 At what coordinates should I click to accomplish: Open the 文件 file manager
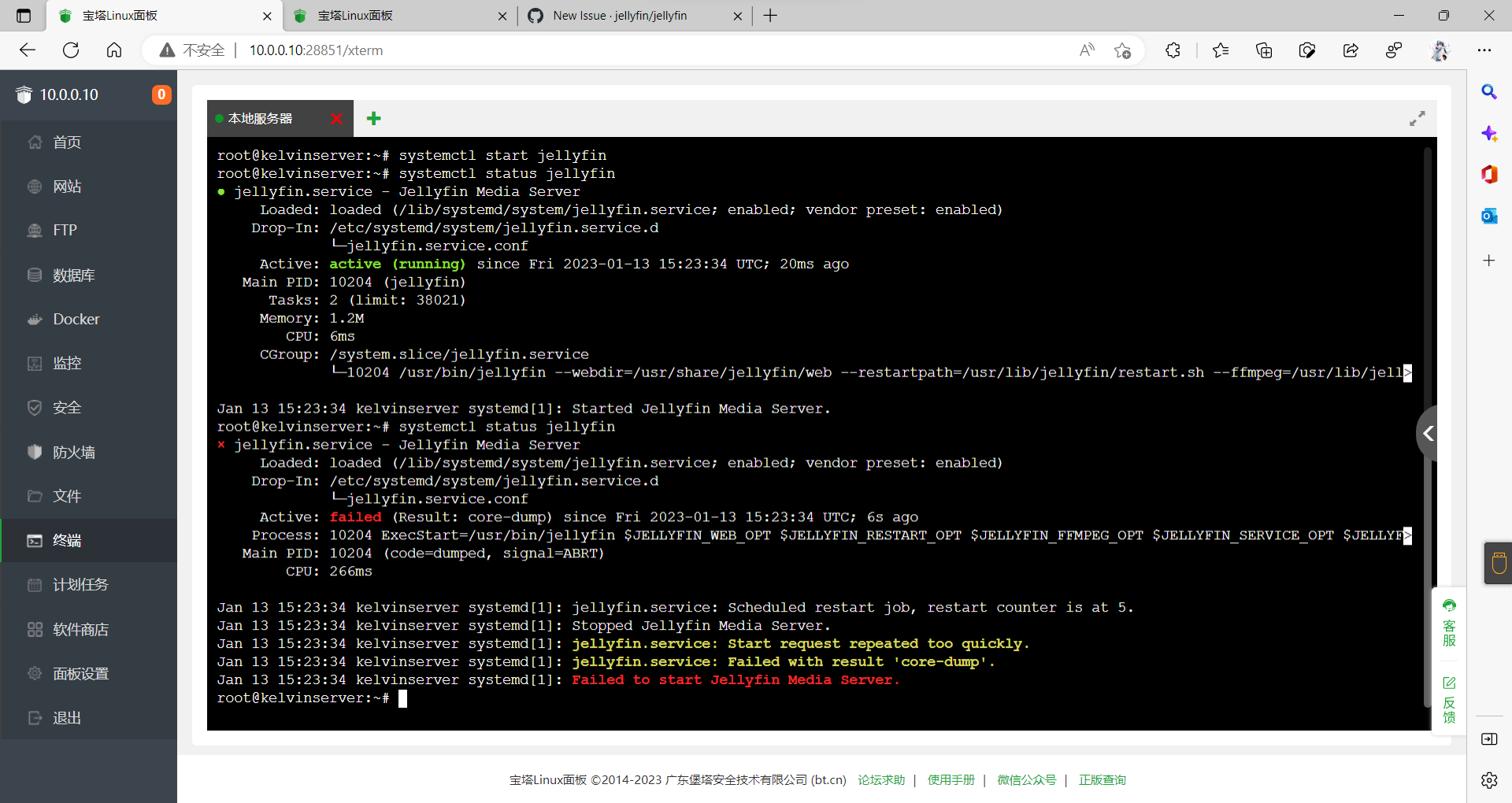66,496
